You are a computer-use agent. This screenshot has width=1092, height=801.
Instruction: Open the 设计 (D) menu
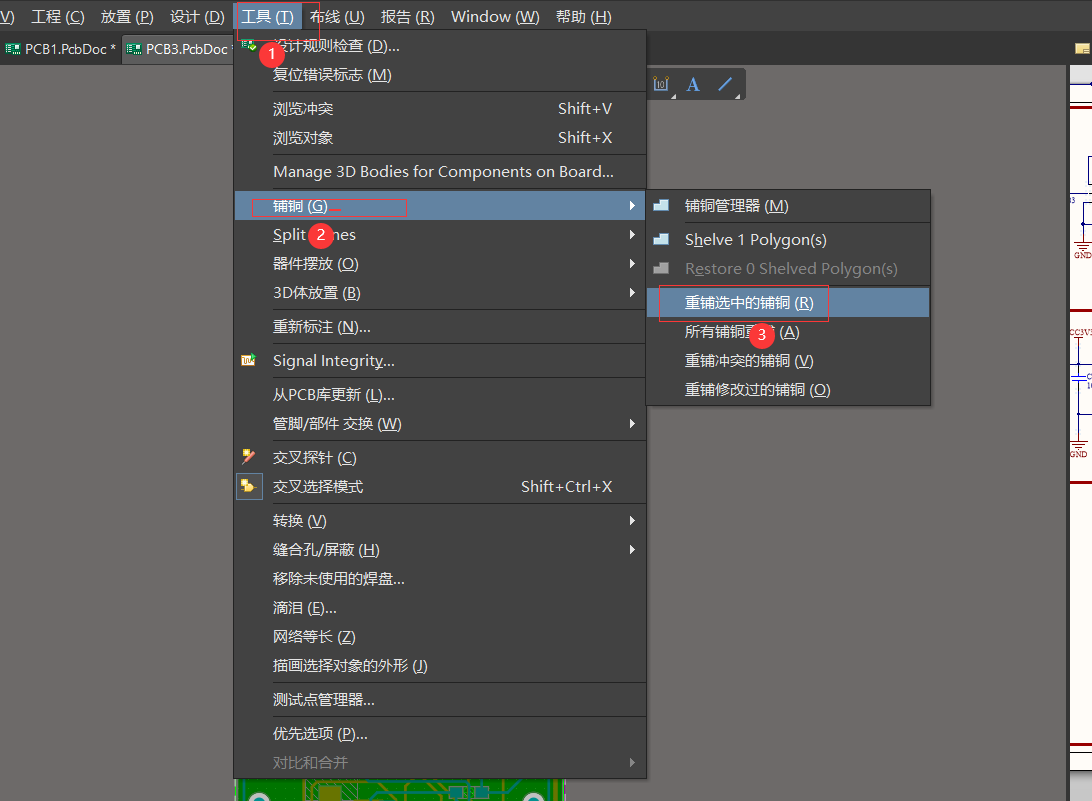click(197, 17)
